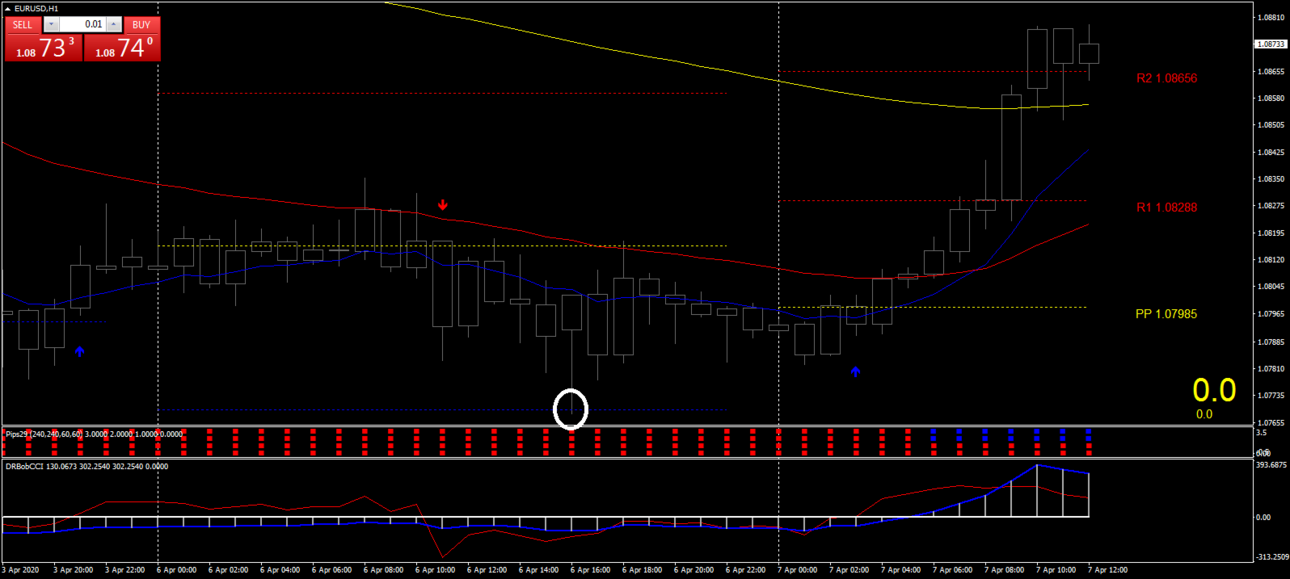Click the R2 1.08656 pivot label
This screenshot has height=579, width=1290.
coord(1166,78)
